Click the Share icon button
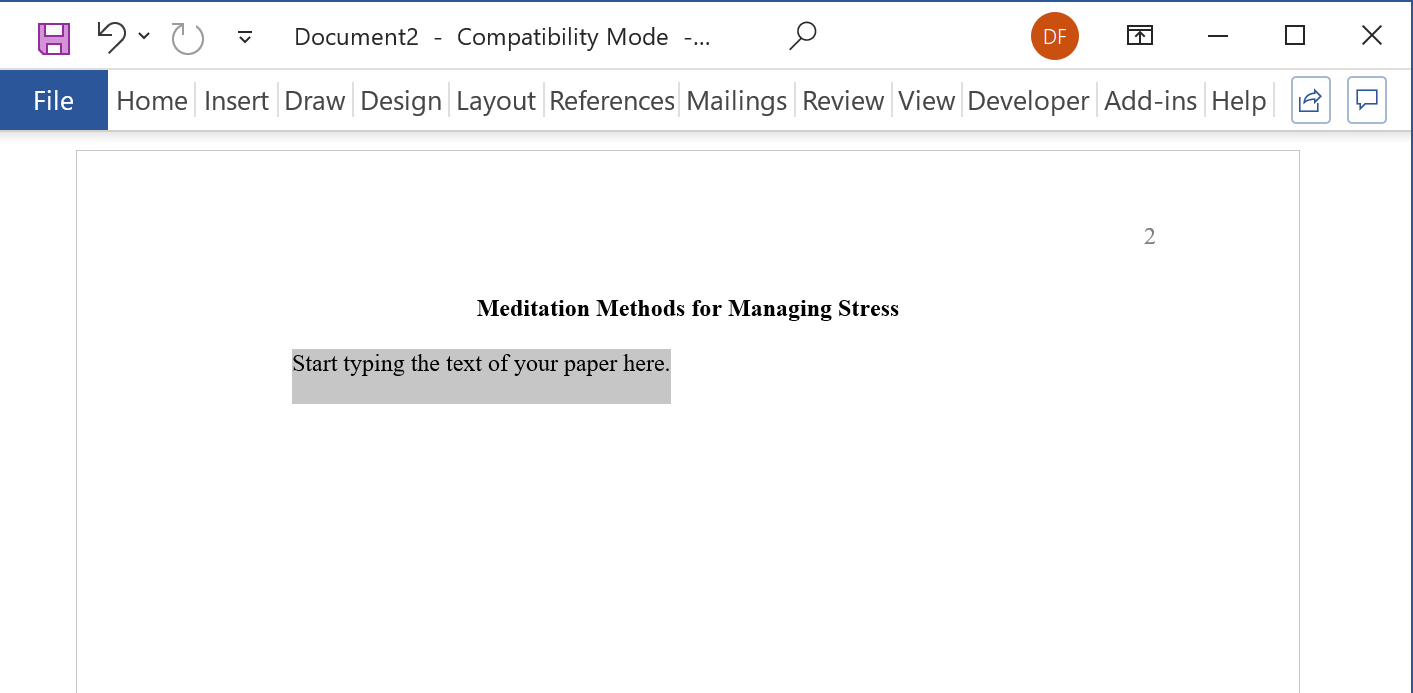The width and height of the screenshot is (1413, 693). pos(1310,100)
